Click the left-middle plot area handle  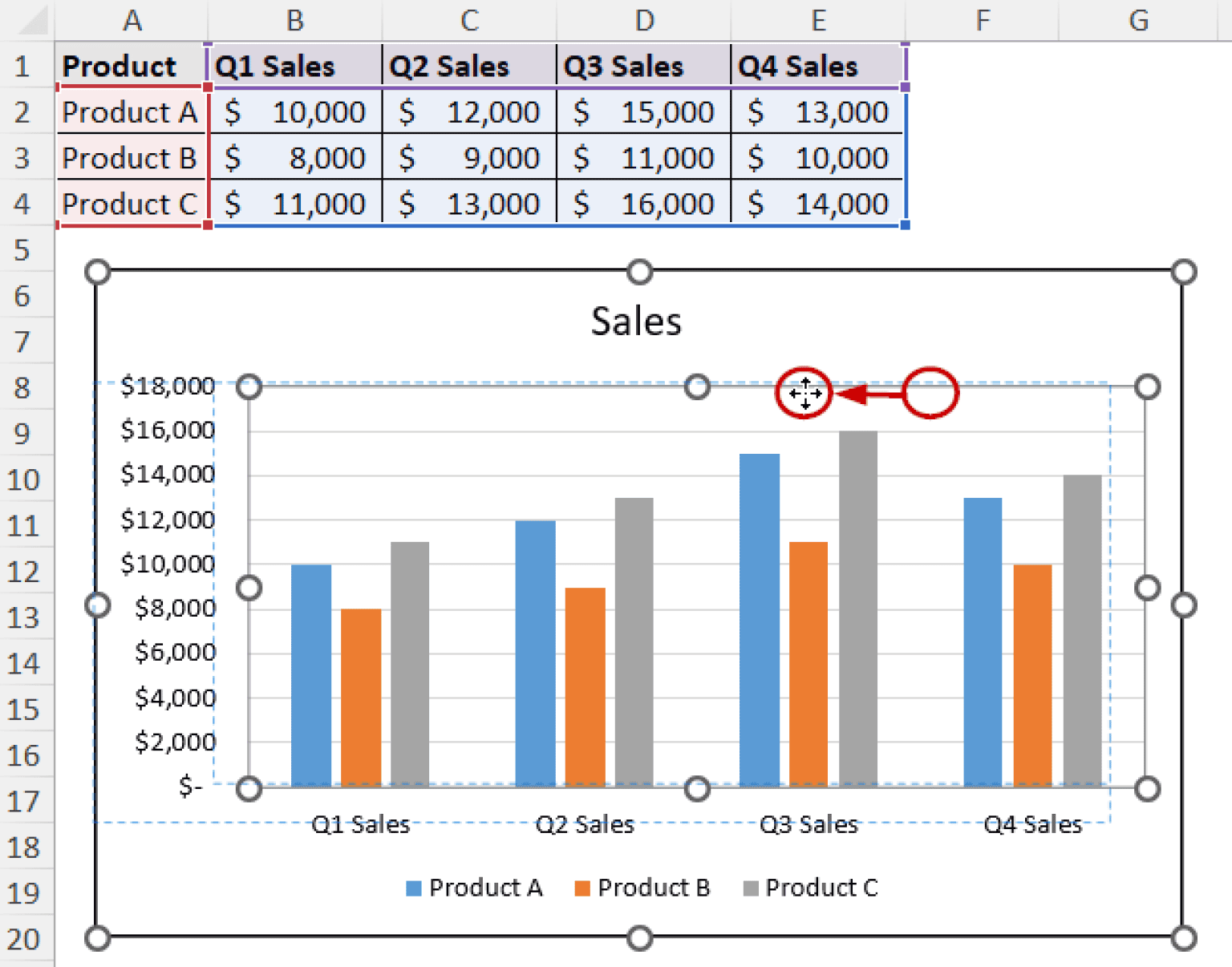pos(249,588)
